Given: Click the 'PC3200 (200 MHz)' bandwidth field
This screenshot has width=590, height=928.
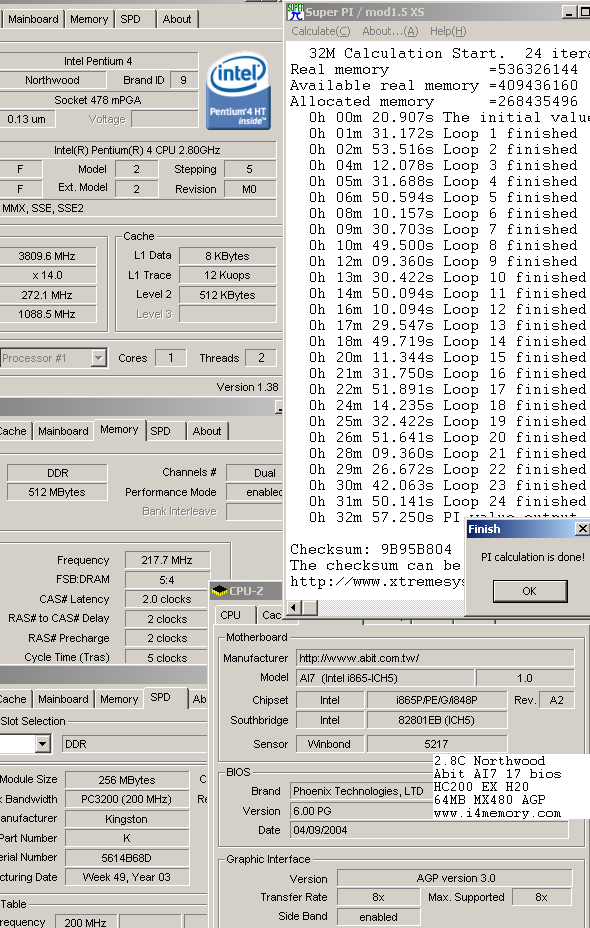Looking at the screenshot, I should (127, 799).
